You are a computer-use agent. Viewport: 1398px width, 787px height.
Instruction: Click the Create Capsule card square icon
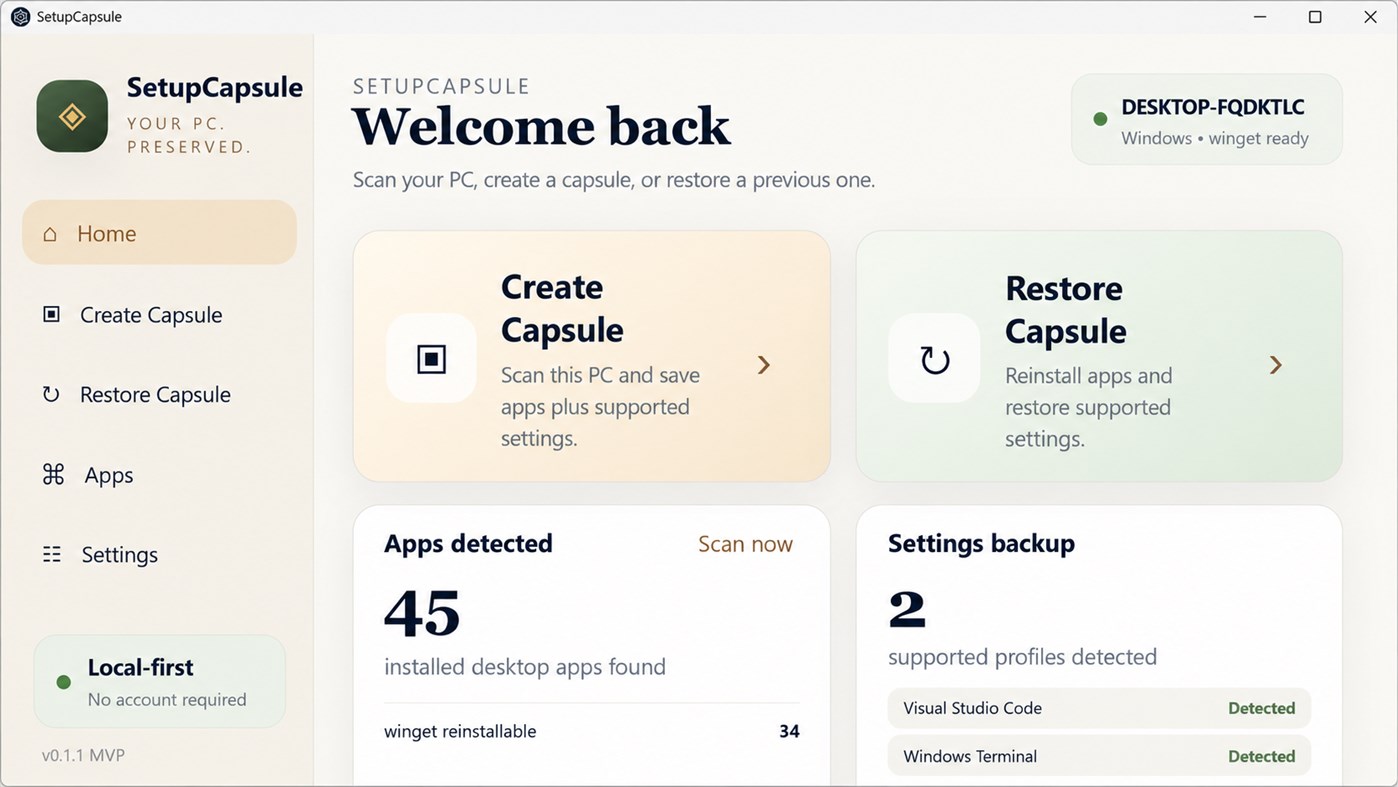431,358
